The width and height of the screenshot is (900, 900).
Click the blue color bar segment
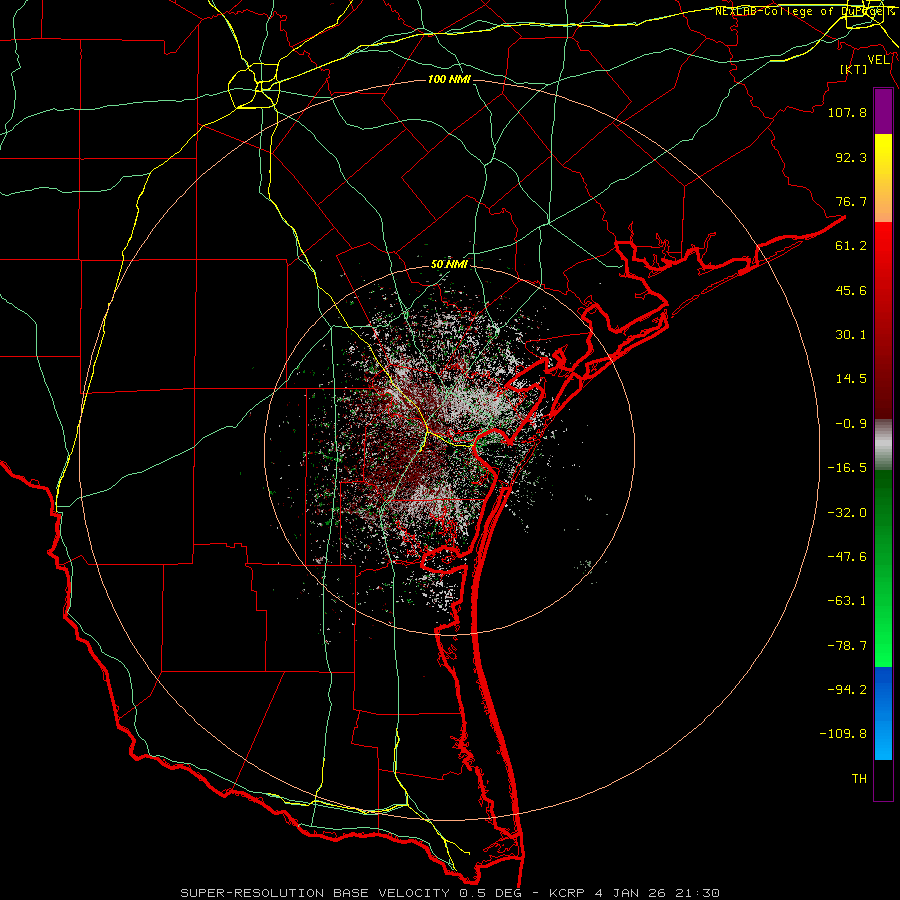(883, 713)
